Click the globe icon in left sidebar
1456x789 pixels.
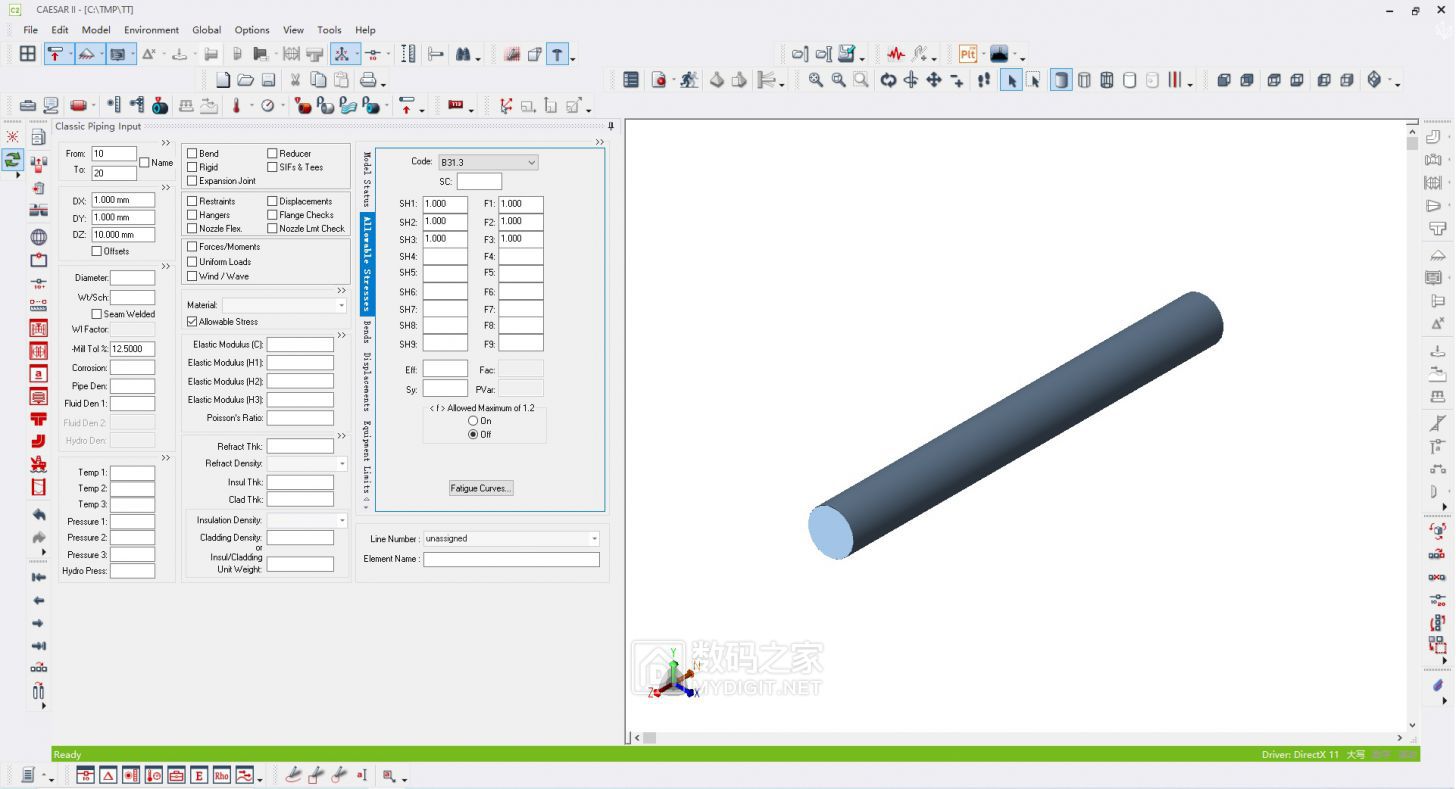[x=39, y=237]
